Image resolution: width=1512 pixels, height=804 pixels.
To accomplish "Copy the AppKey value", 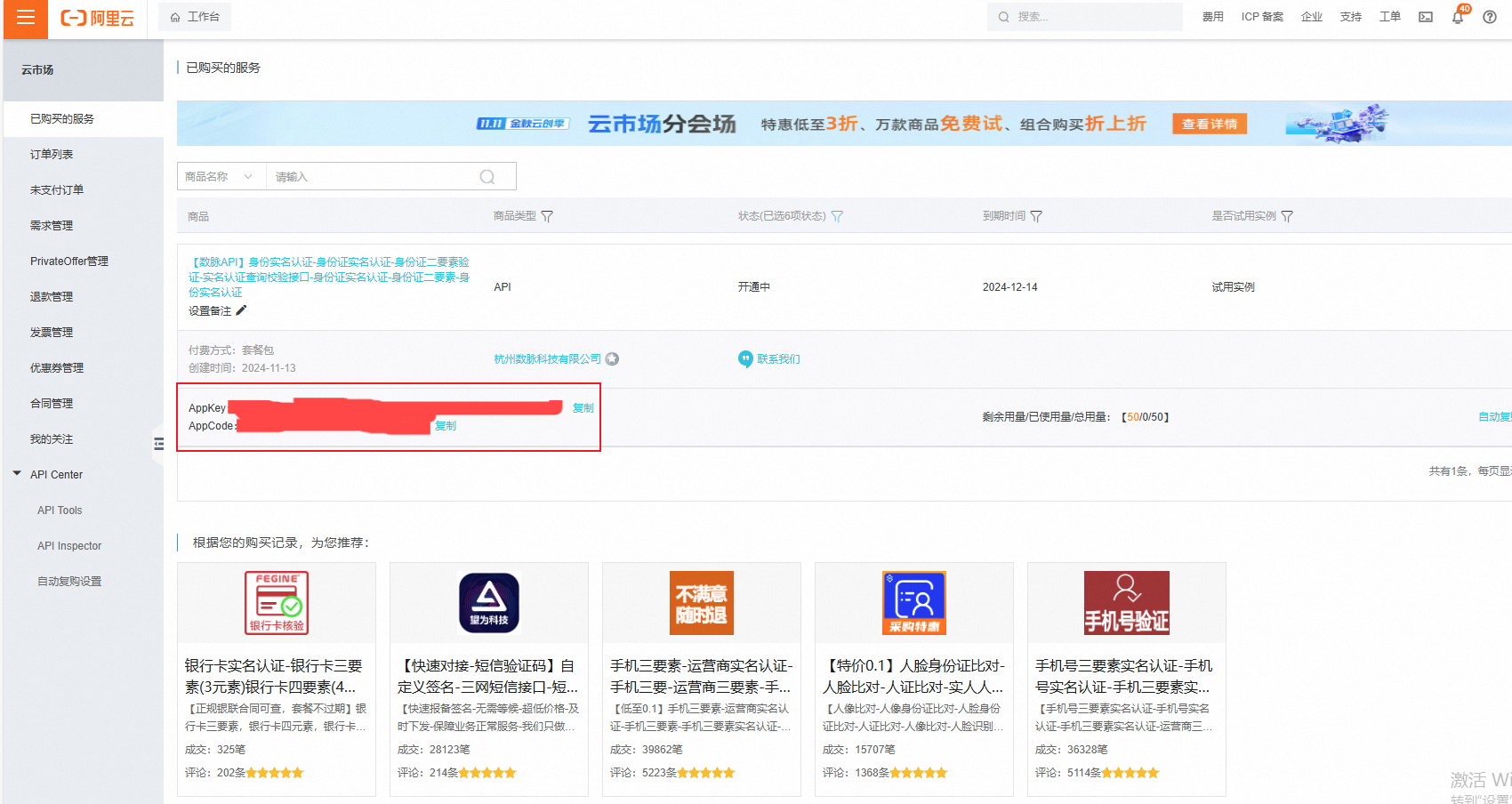I will (x=583, y=408).
